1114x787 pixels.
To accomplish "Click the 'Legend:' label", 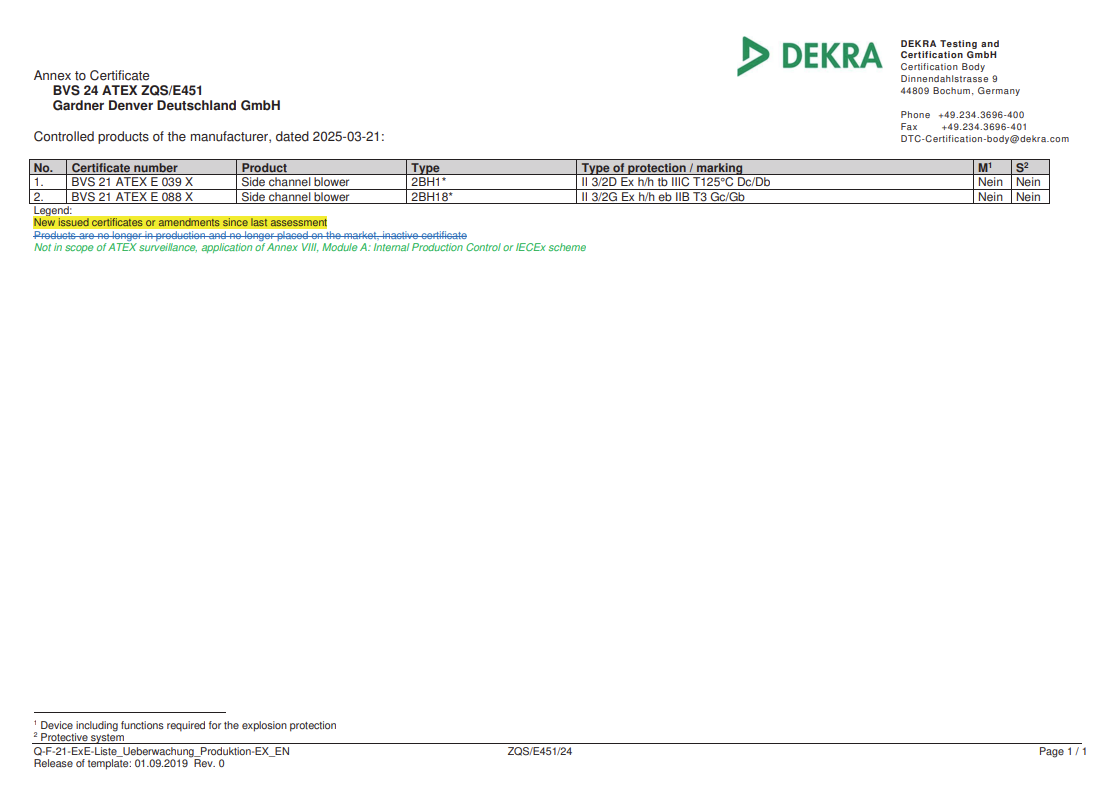I will pos(53,211).
